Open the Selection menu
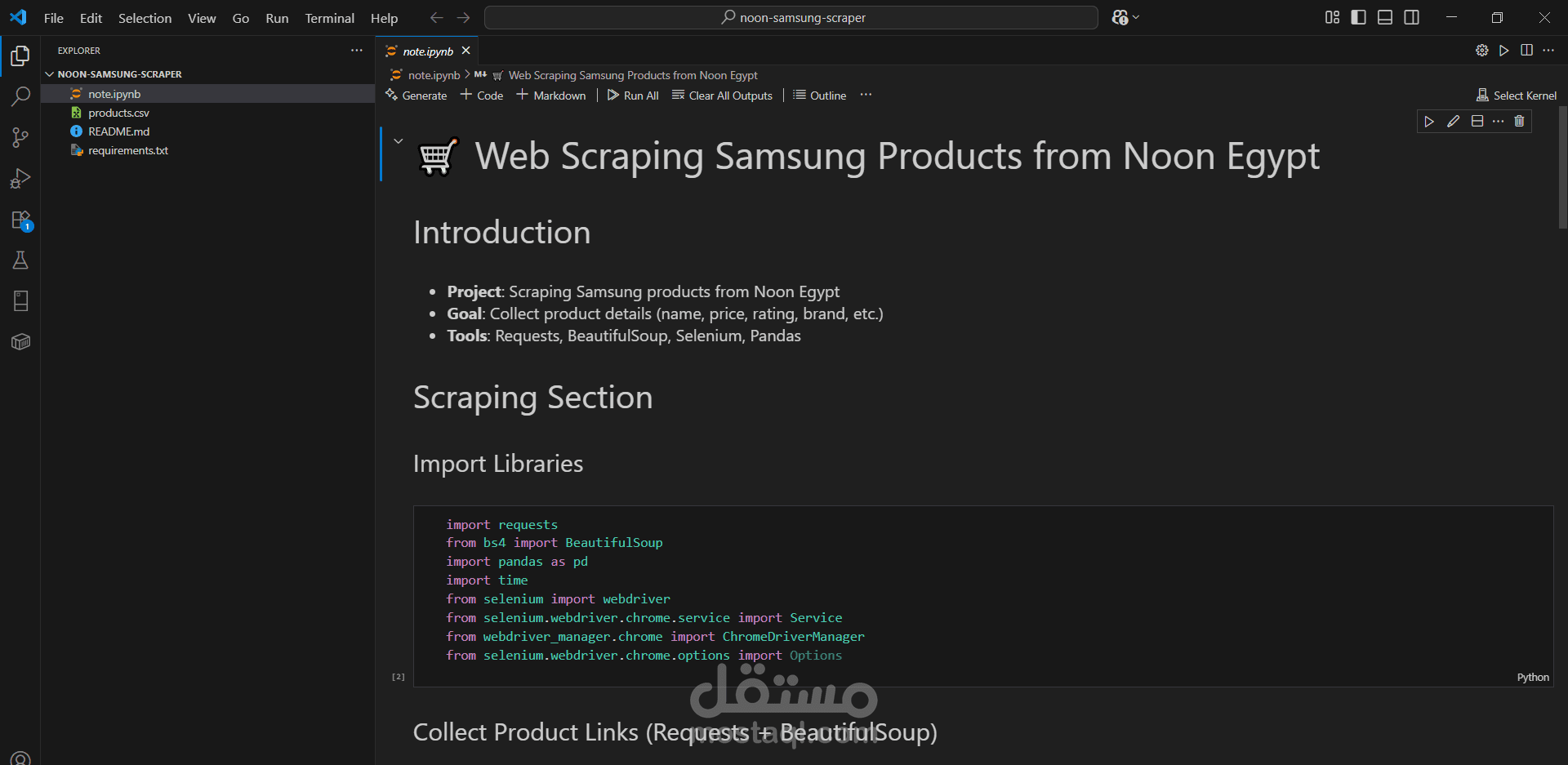Viewport: 1568px width, 765px height. 145,18
